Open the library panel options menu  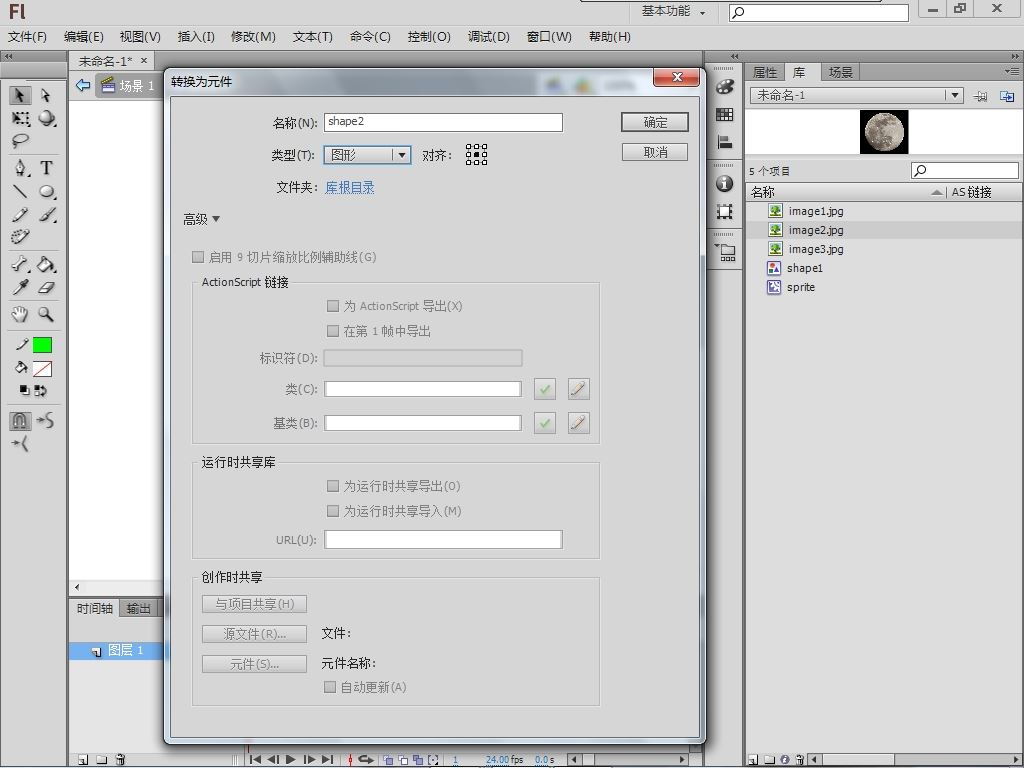pyautogui.click(x=1011, y=71)
